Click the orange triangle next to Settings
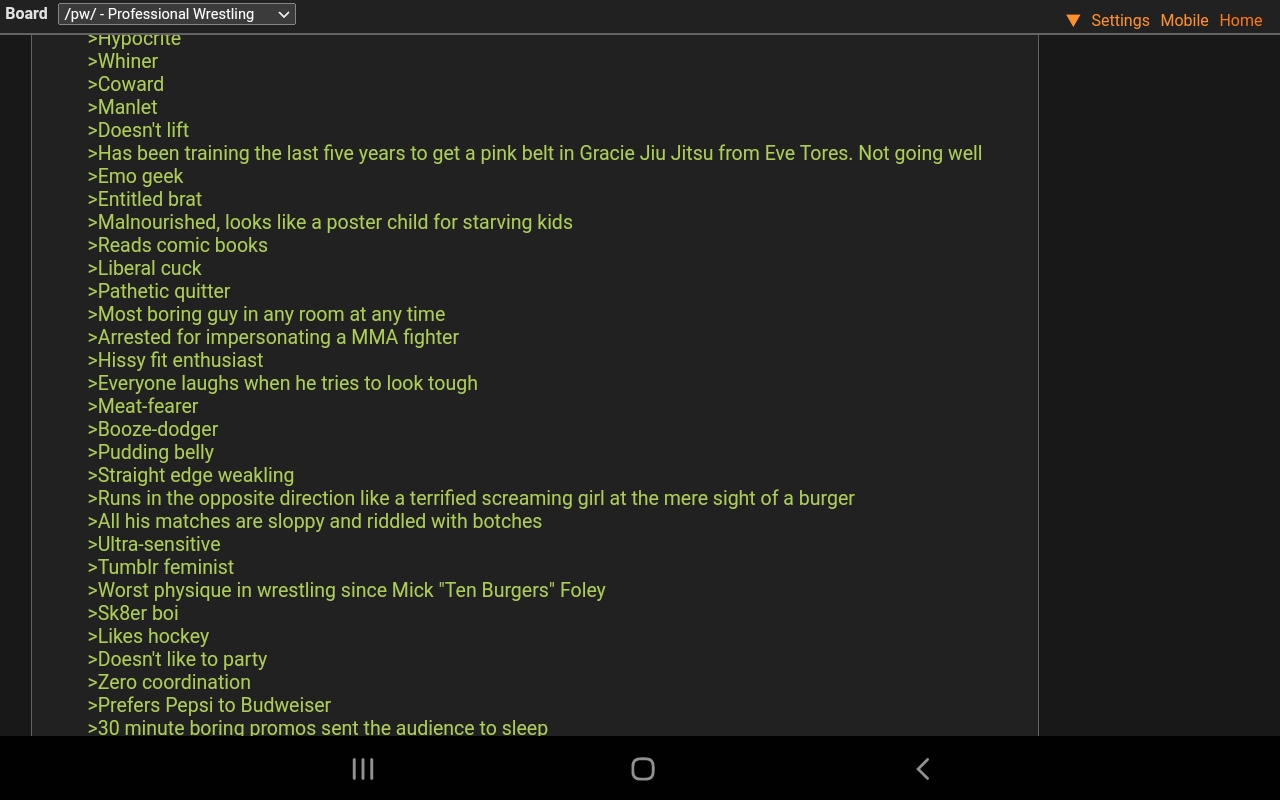The width and height of the screenshot is (1280, 800). (x=1073, y=20)
